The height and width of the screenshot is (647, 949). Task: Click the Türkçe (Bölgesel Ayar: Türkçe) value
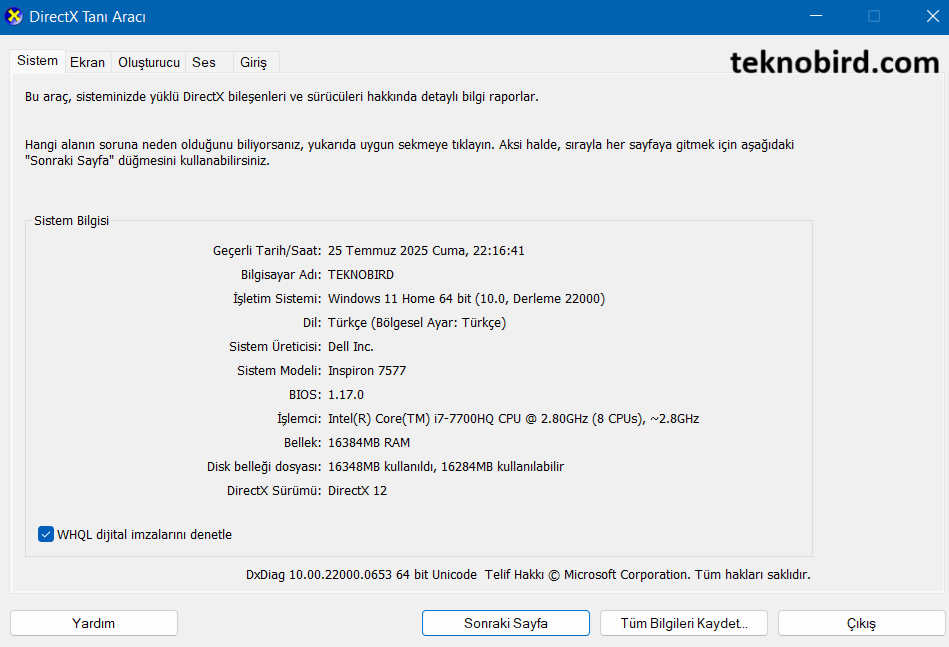point(417,323)
